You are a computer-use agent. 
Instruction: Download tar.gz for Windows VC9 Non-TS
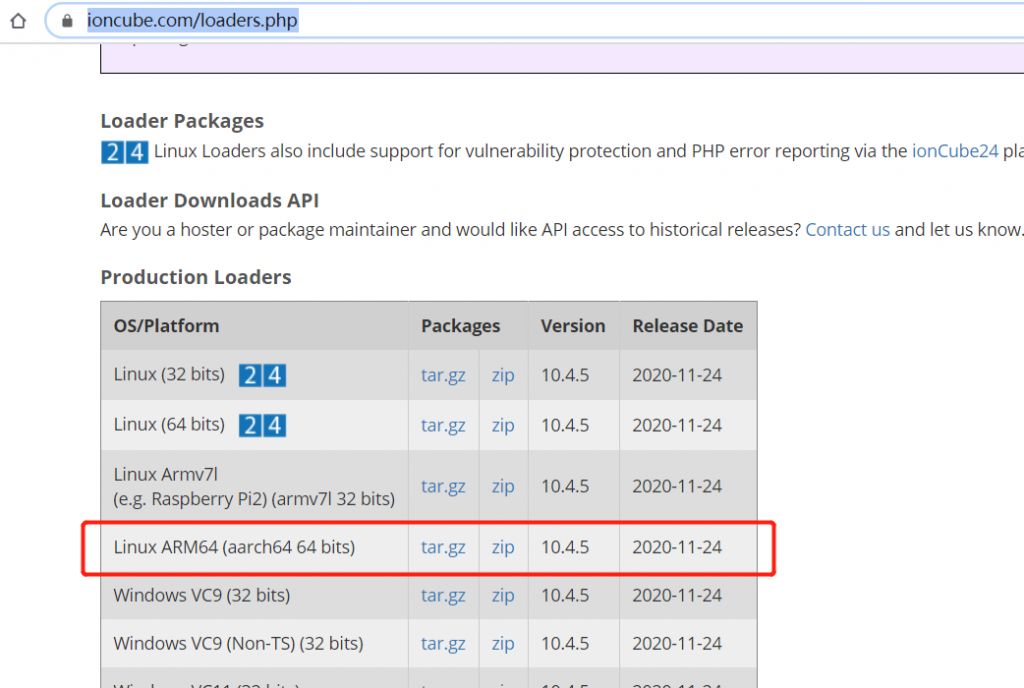click(443, 643)
